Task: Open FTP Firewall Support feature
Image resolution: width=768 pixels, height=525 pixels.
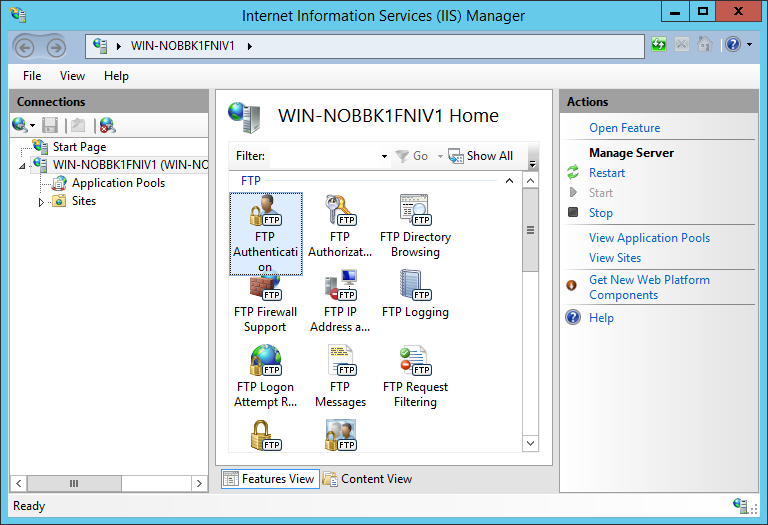Action: point(265,304)
